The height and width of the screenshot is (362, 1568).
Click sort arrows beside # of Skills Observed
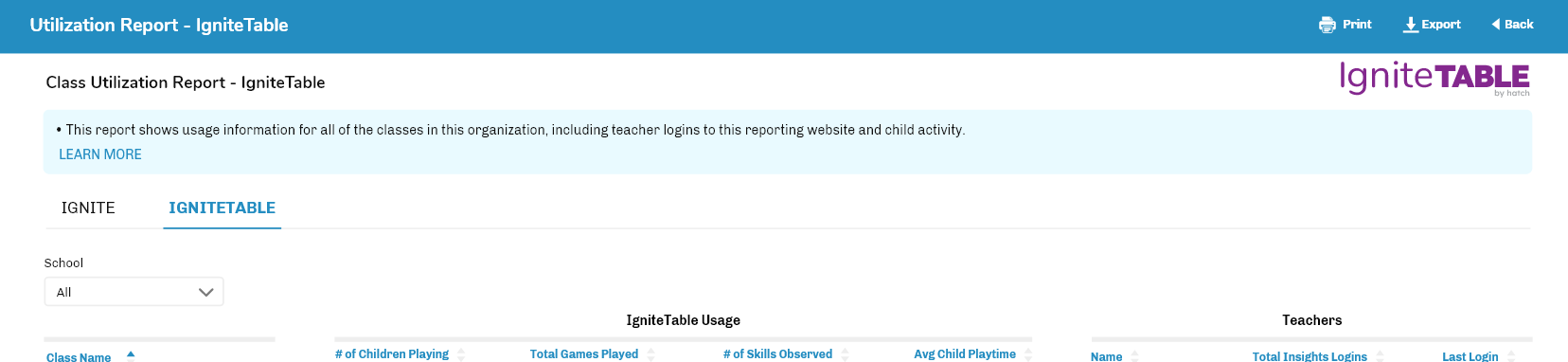pyautogui.click(x=845, y=354)
